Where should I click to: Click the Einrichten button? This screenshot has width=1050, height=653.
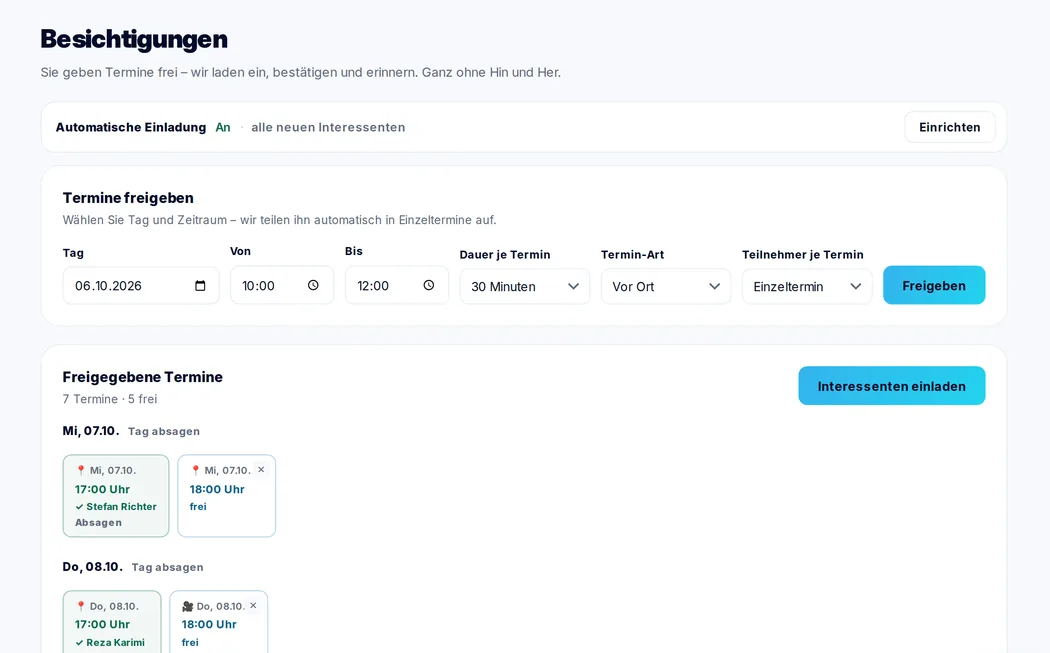point(950,127)
